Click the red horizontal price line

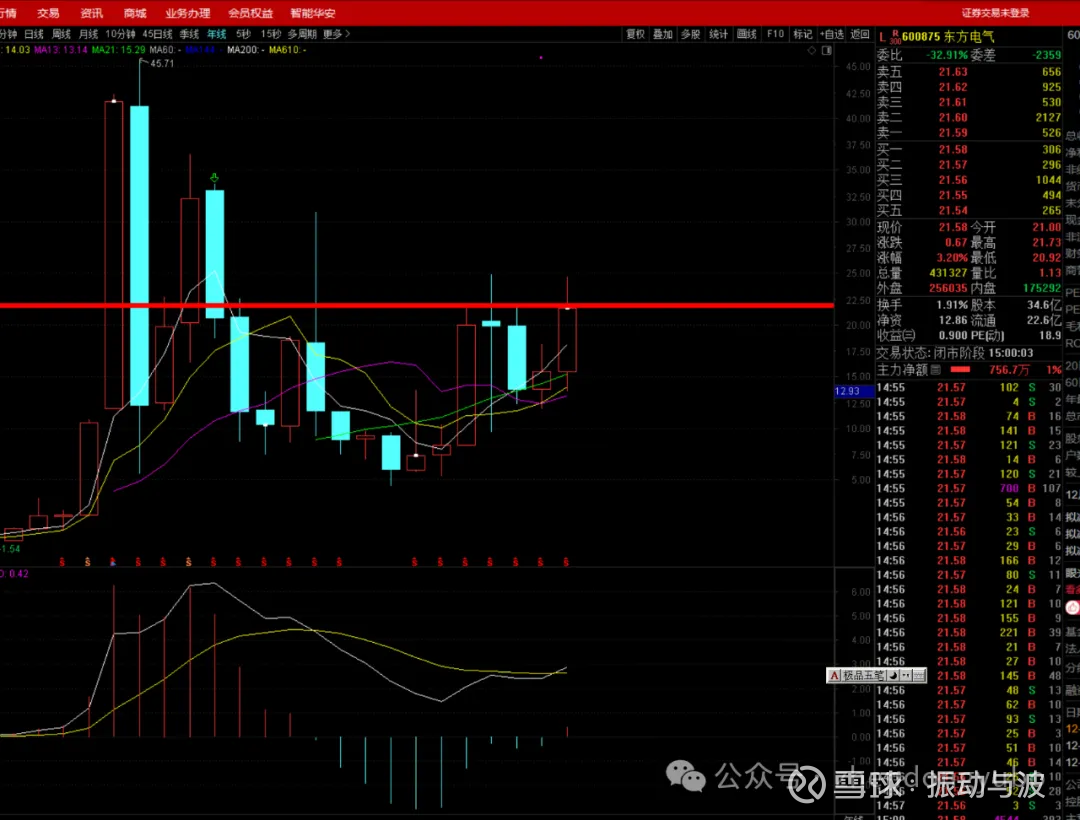tap(400, 305)
